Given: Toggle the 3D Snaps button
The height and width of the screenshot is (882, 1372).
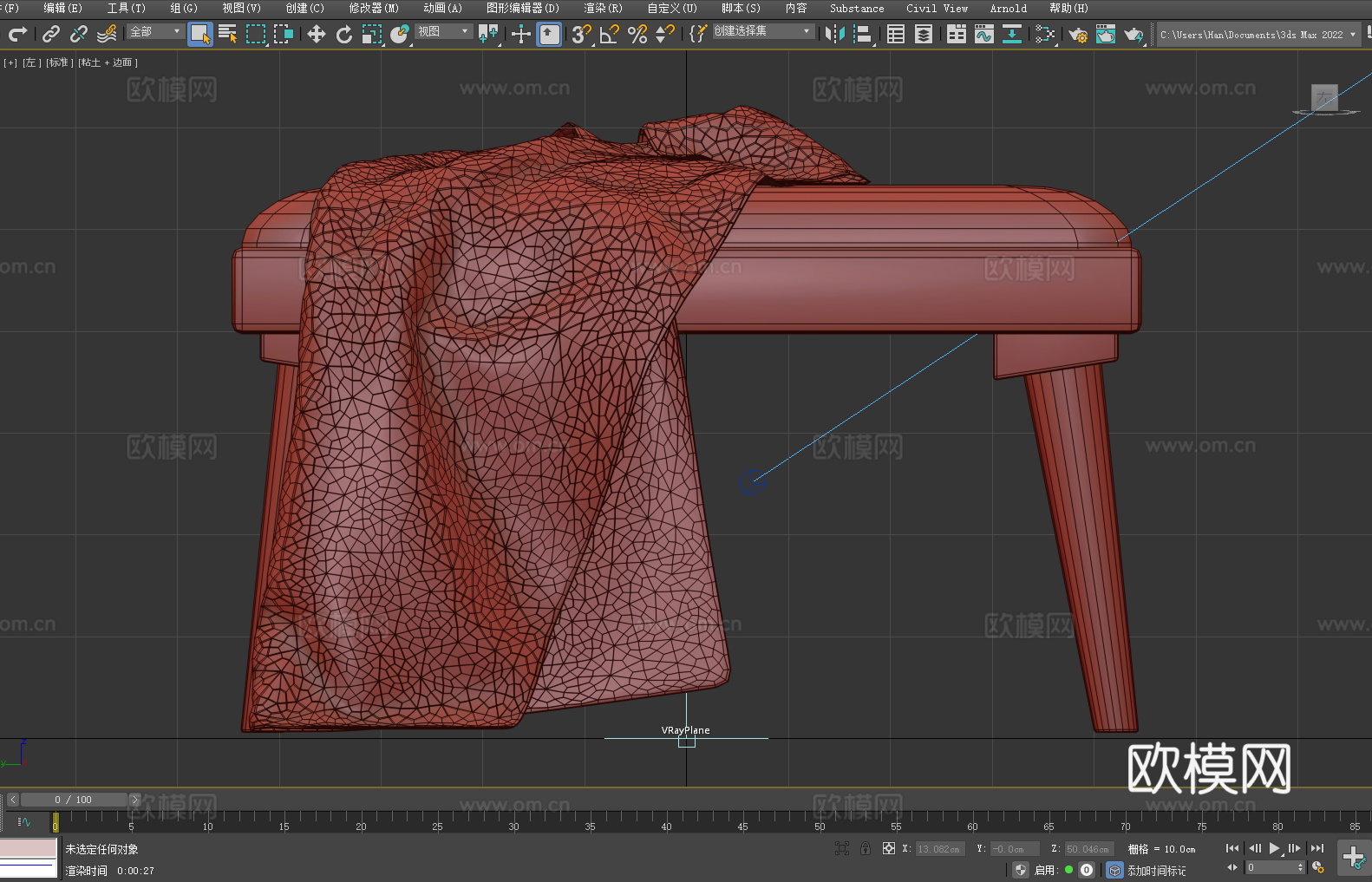Looking at the screenshot, I should (582, 34).
